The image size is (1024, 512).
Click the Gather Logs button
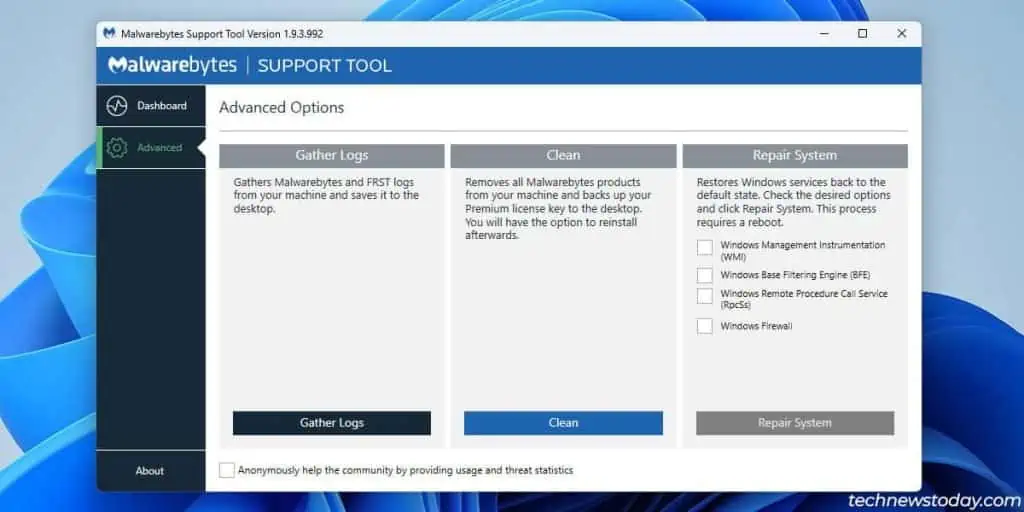click(x=332, y=423)
